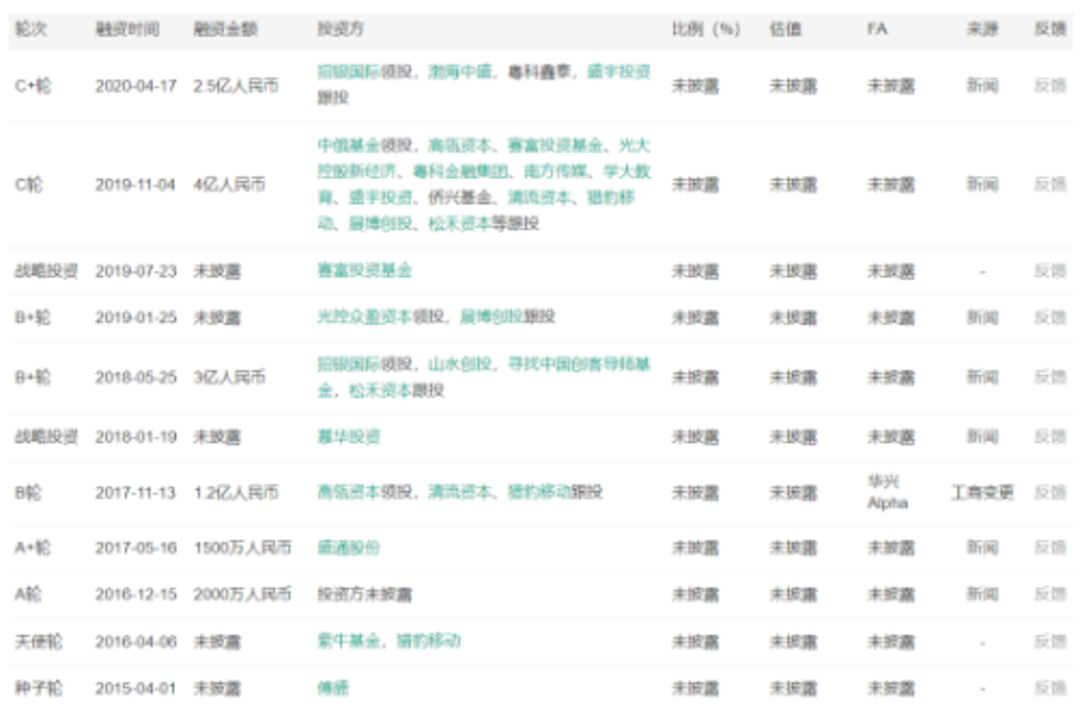Click 盛宇投资 in the 2019-11-04 C轮 row
Image resolution: width=1080 pixels, height=723 pixels.
coord(380,198)
